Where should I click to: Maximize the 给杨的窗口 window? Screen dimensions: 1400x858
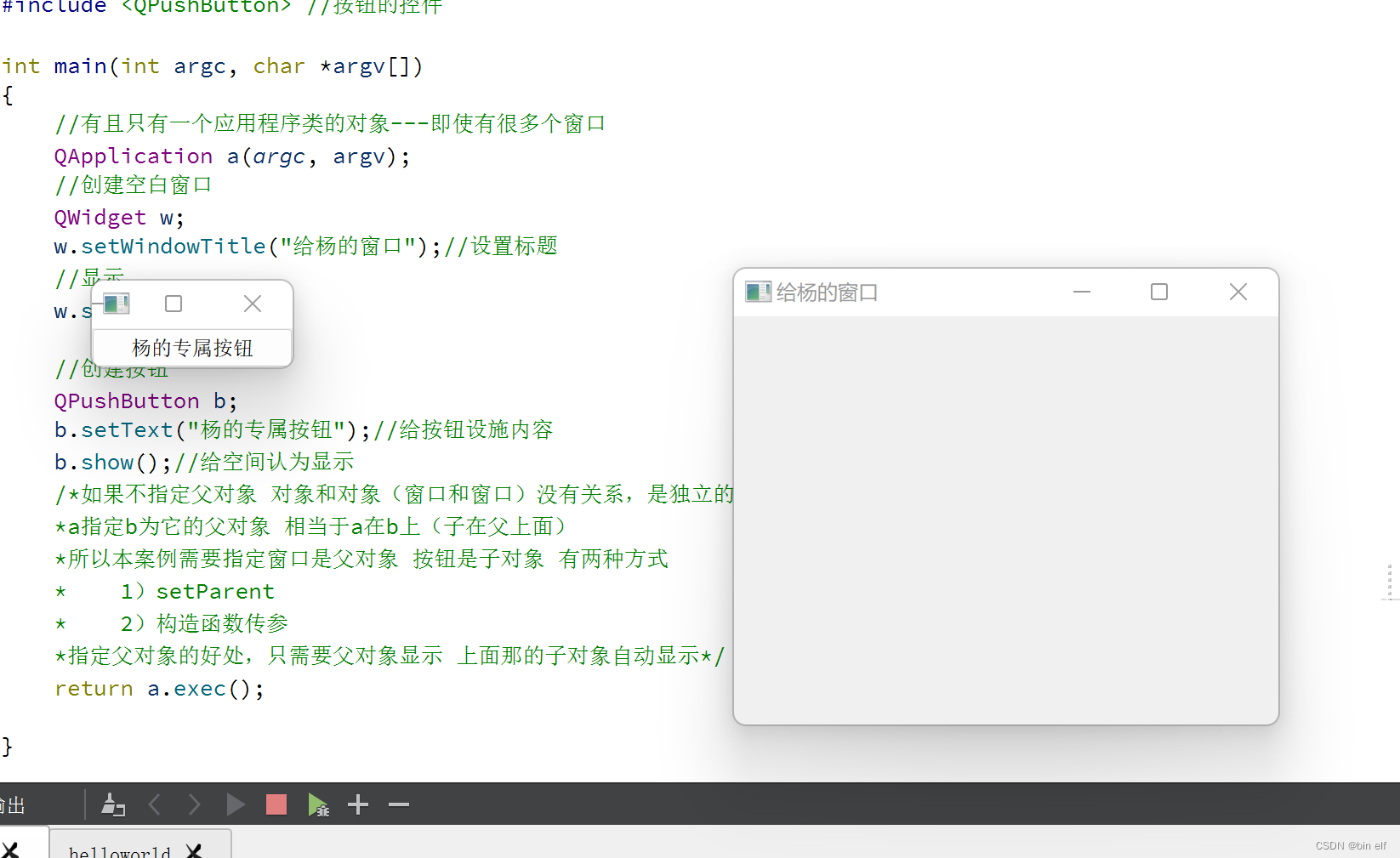click(x=1158, y=292)
